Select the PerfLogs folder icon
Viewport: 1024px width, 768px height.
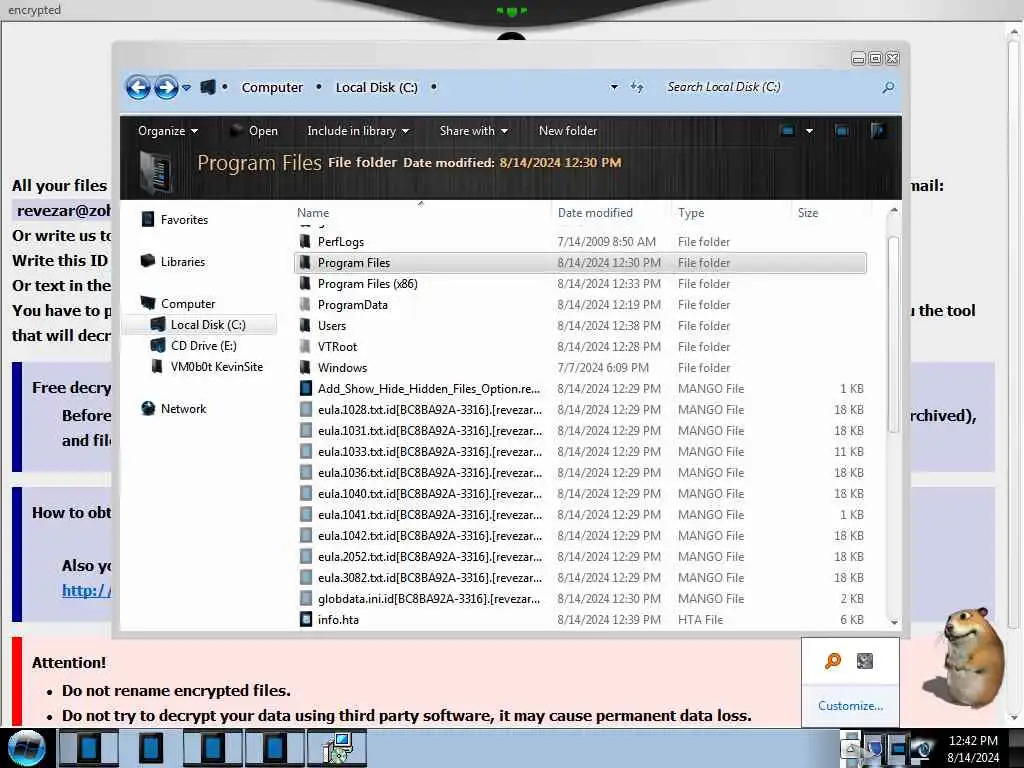tap(305, 242)
